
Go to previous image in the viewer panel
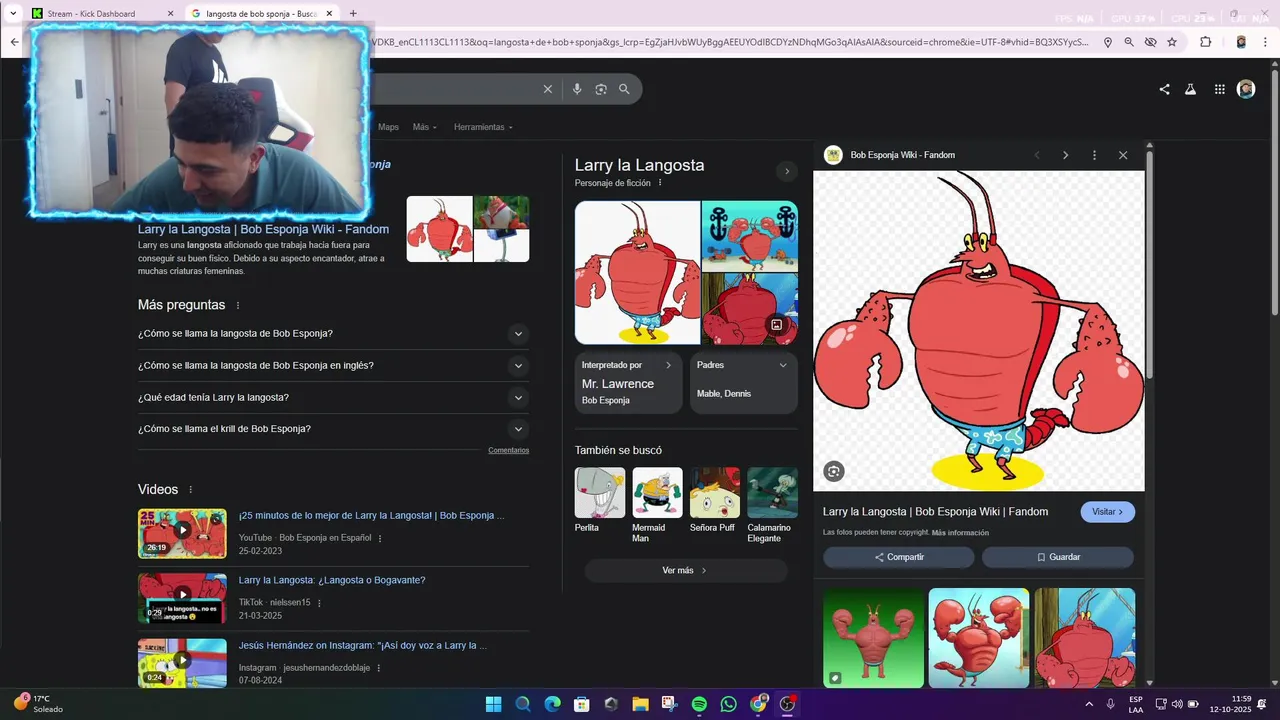point(1037,155)
